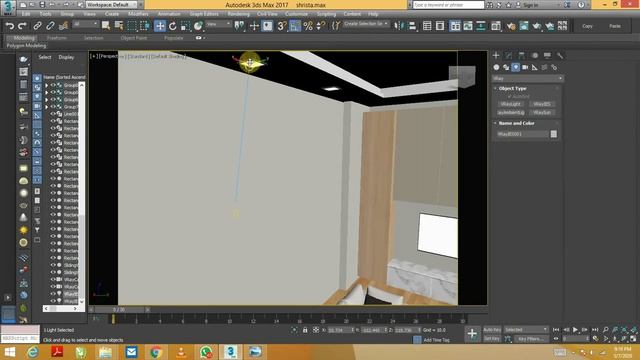This screenshot has height=360, width=640.
Task: Toggle the Selection Lock padlock icon
Action: click(305, 330)
